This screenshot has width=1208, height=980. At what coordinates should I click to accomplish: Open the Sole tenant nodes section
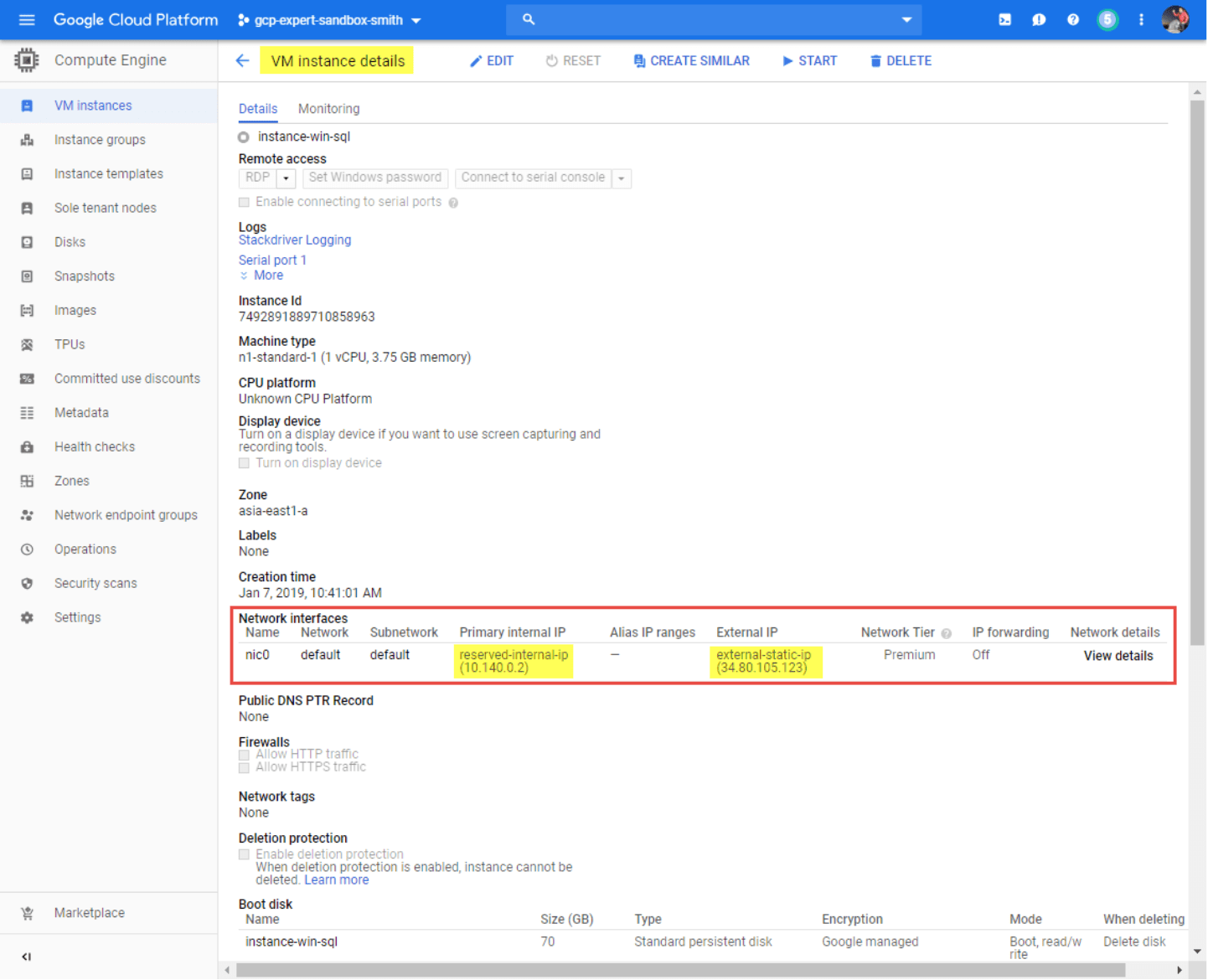105,208
